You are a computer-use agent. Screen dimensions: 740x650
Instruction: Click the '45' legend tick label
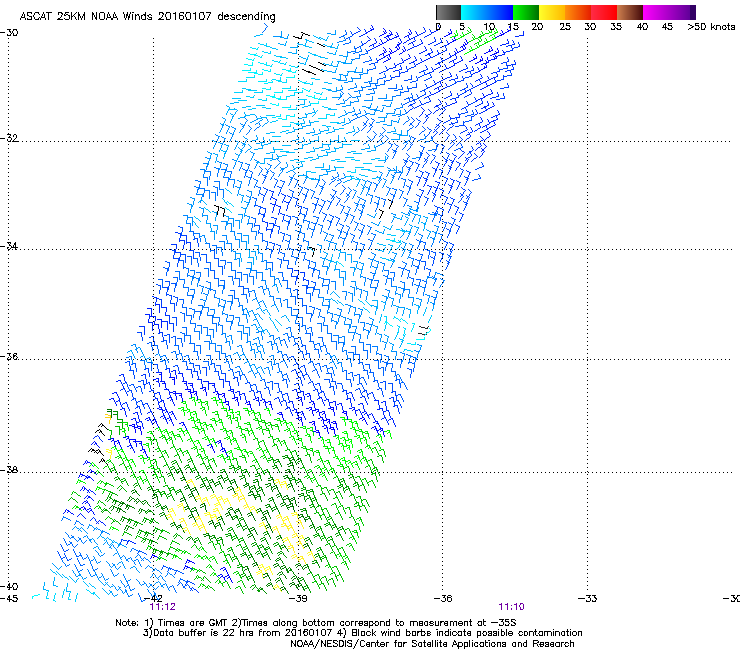[667, 27]
